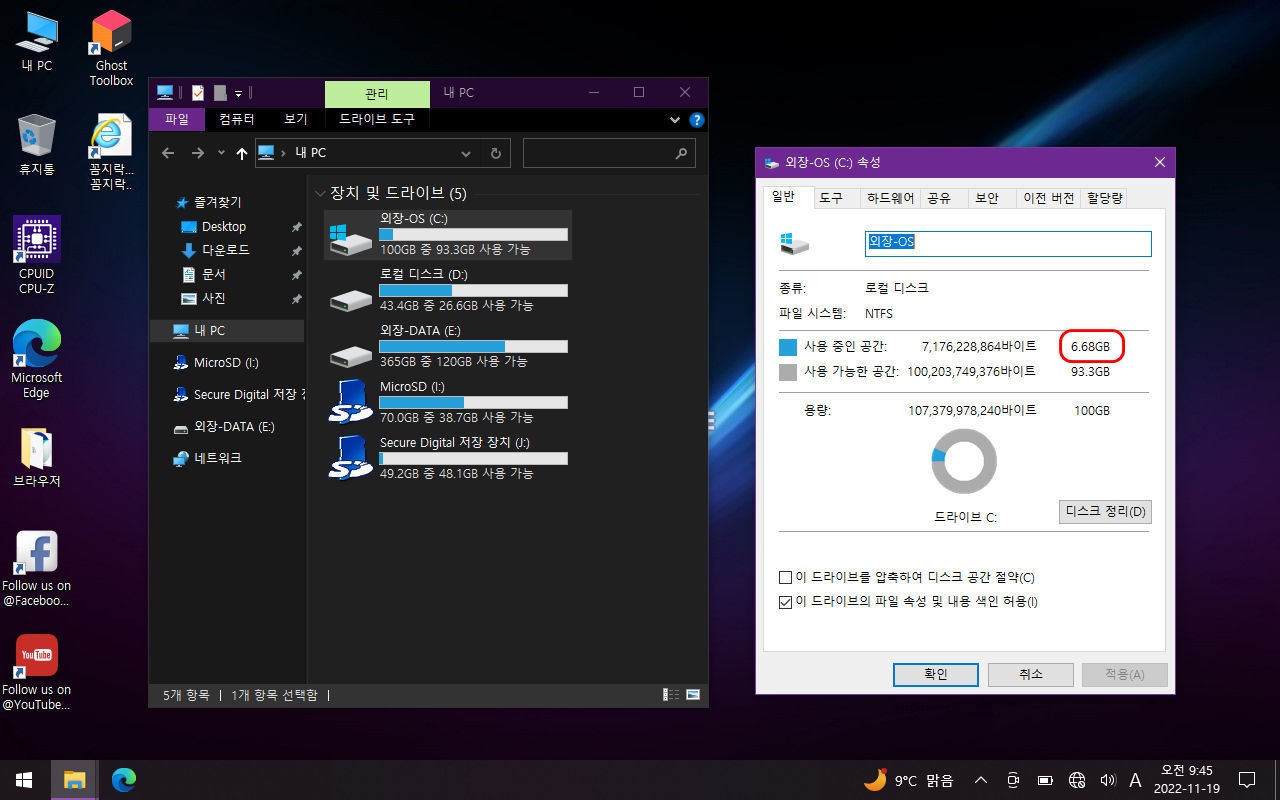
Task: Switch to details view icon in Explorer
Action: click(x=671, y=694)
